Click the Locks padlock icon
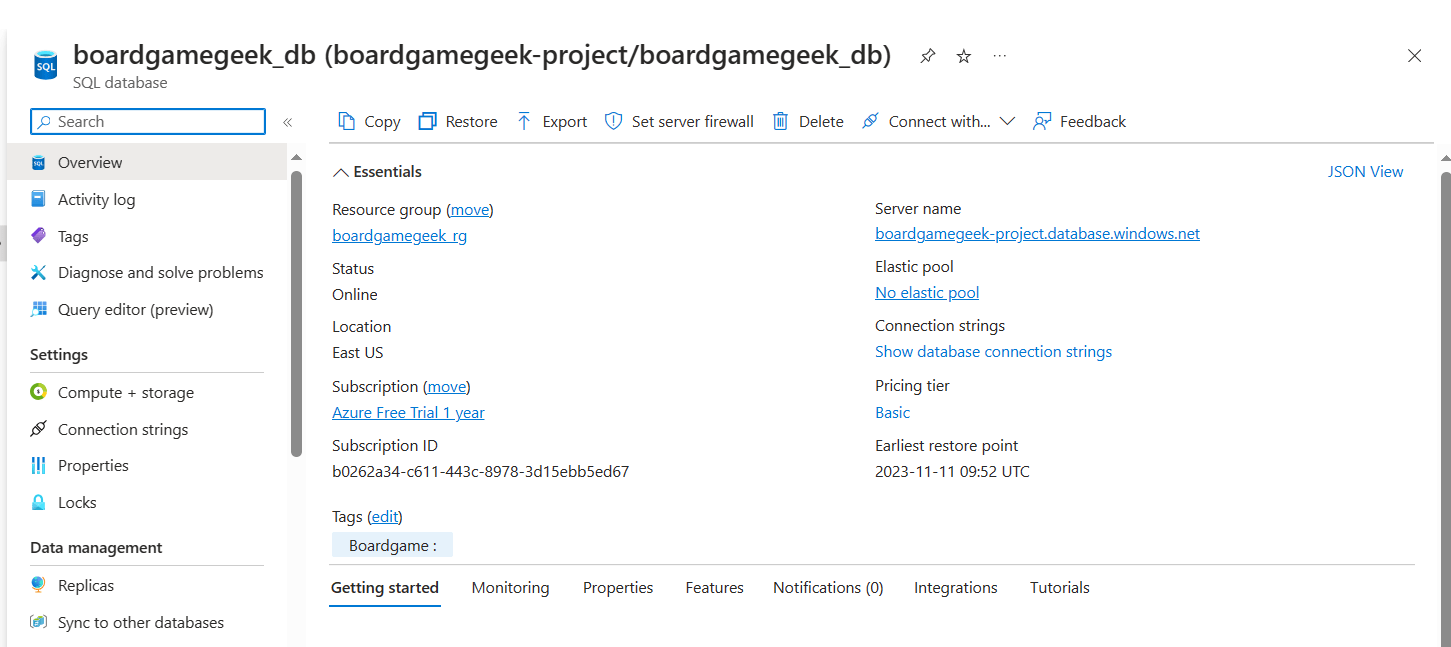The width and height of the screenshot is (1451, 647). [38, 502]
